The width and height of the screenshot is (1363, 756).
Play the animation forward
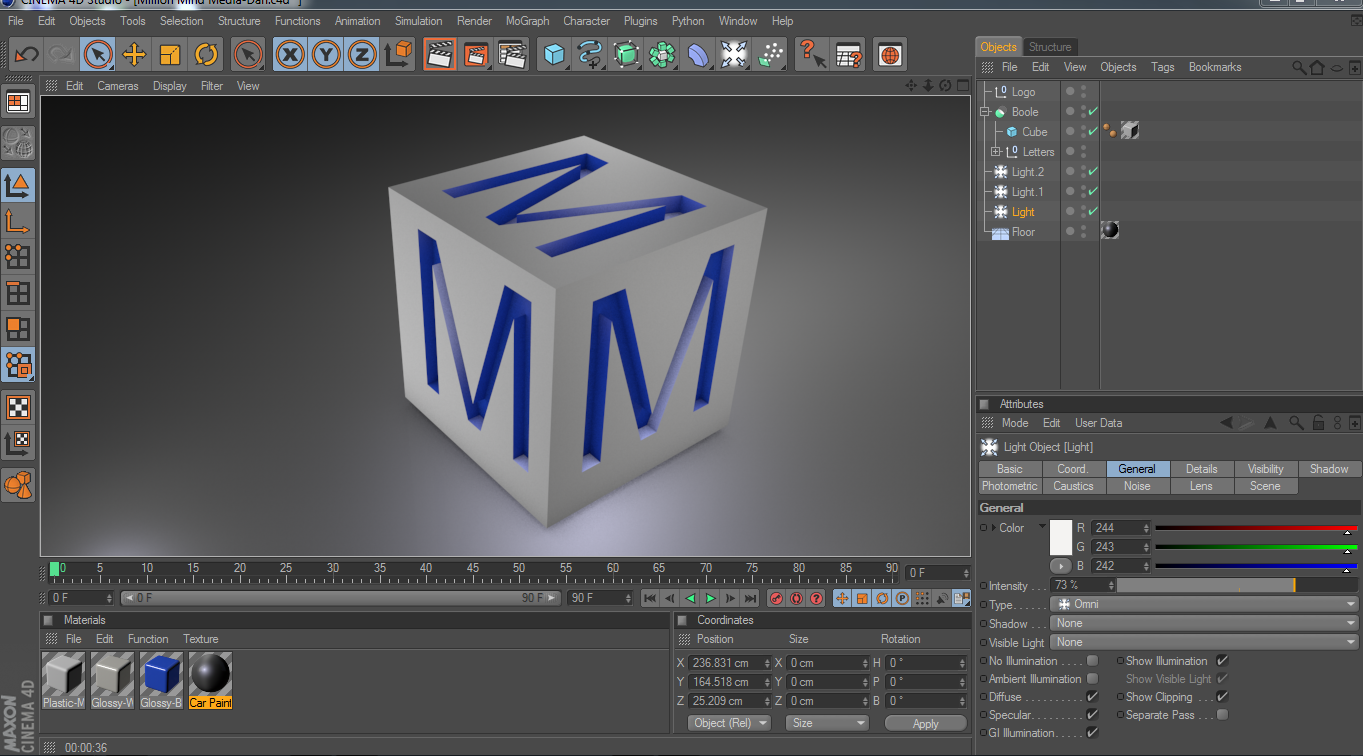[x=710, y=598]
